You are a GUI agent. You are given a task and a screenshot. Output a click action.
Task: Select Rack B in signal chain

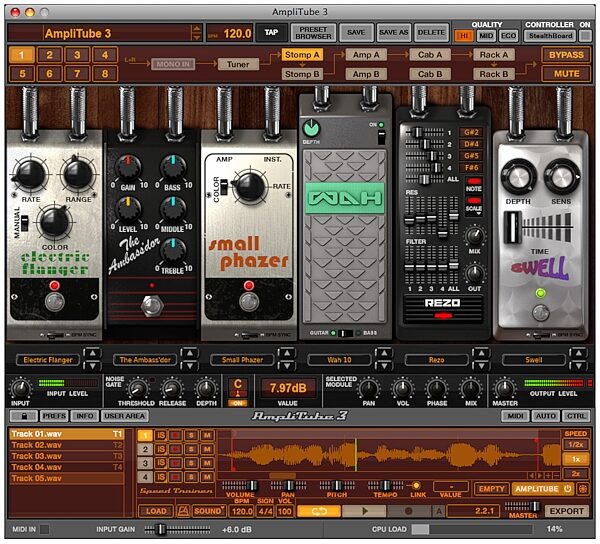(494, 74)
